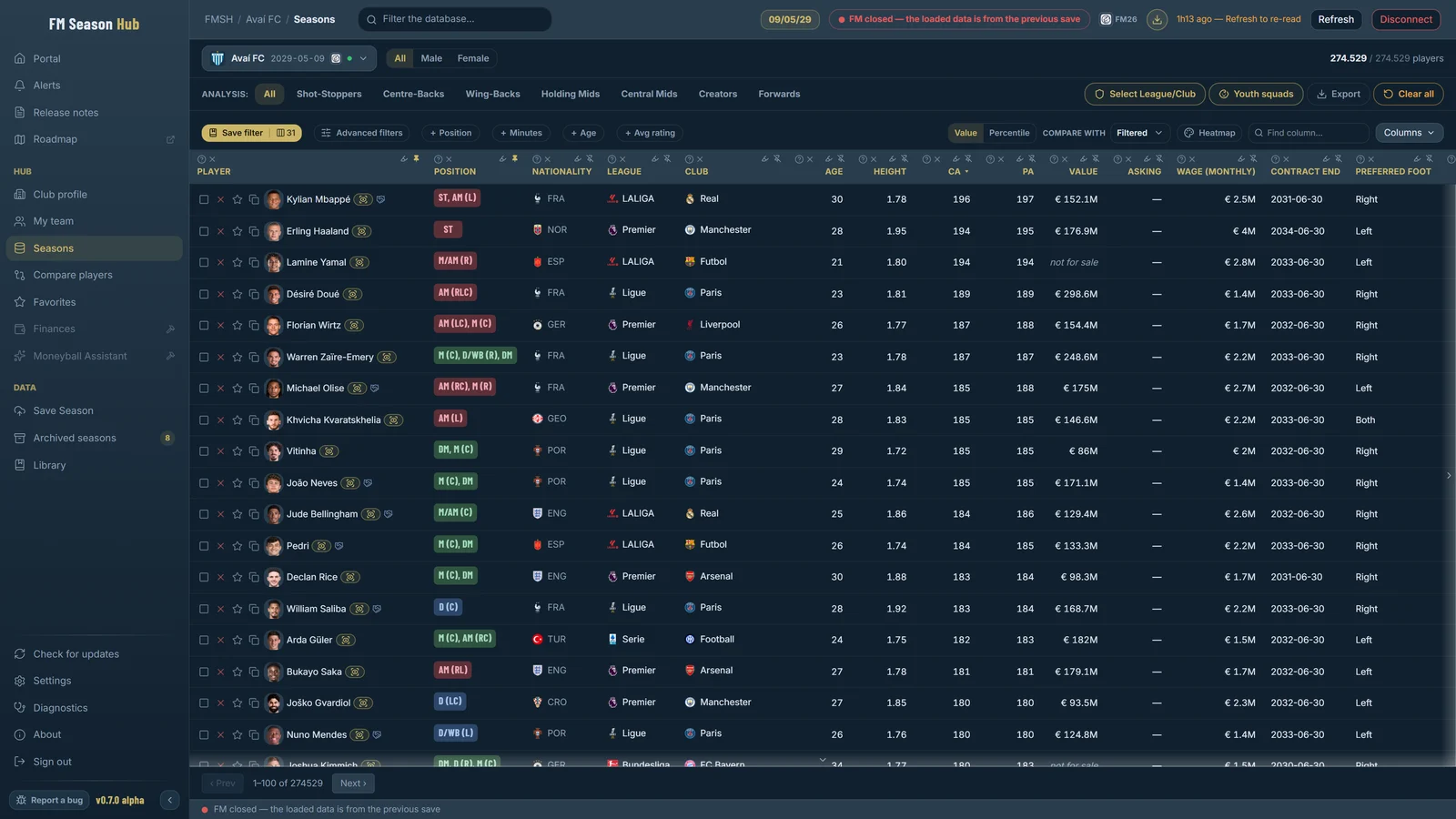The image size is (1456, 819).
Task: Add a Position filter
Action: pyautogui.click(x=451, y=133)
